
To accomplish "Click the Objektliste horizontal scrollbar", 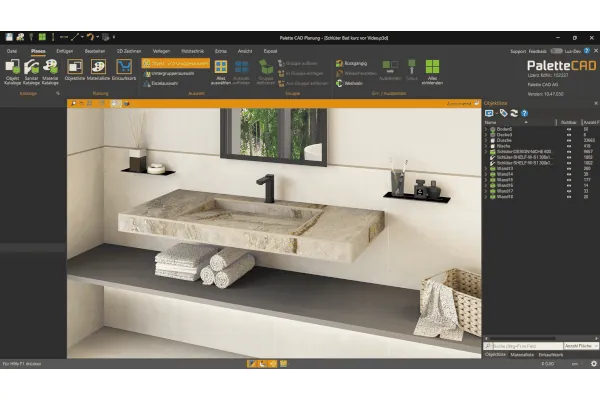I will point(522,338).
